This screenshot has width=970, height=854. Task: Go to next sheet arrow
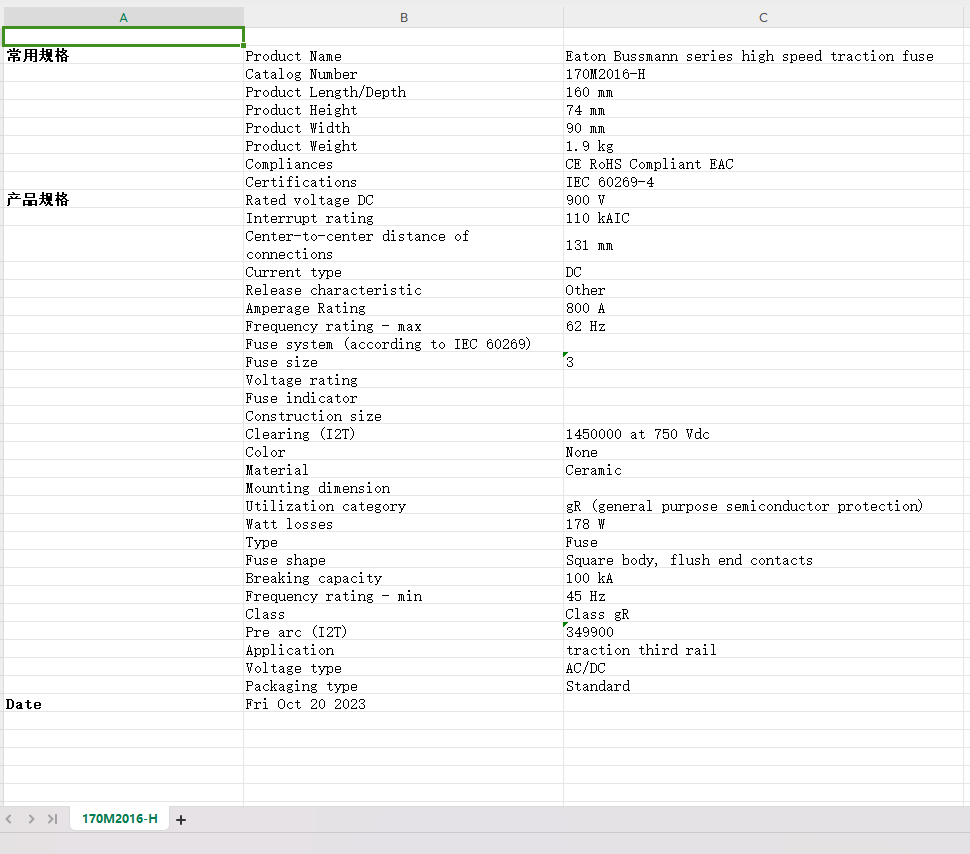(x=31, y=819)
